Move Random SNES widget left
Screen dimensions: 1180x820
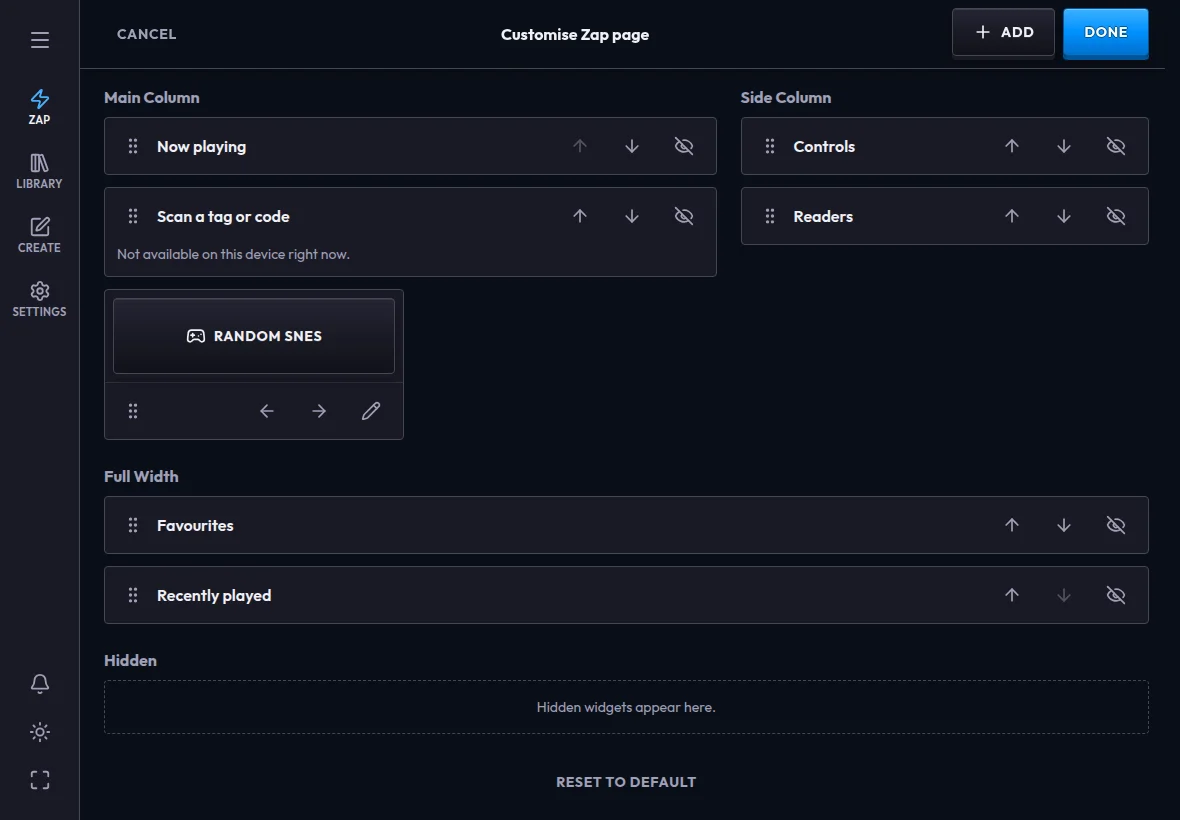266,411
